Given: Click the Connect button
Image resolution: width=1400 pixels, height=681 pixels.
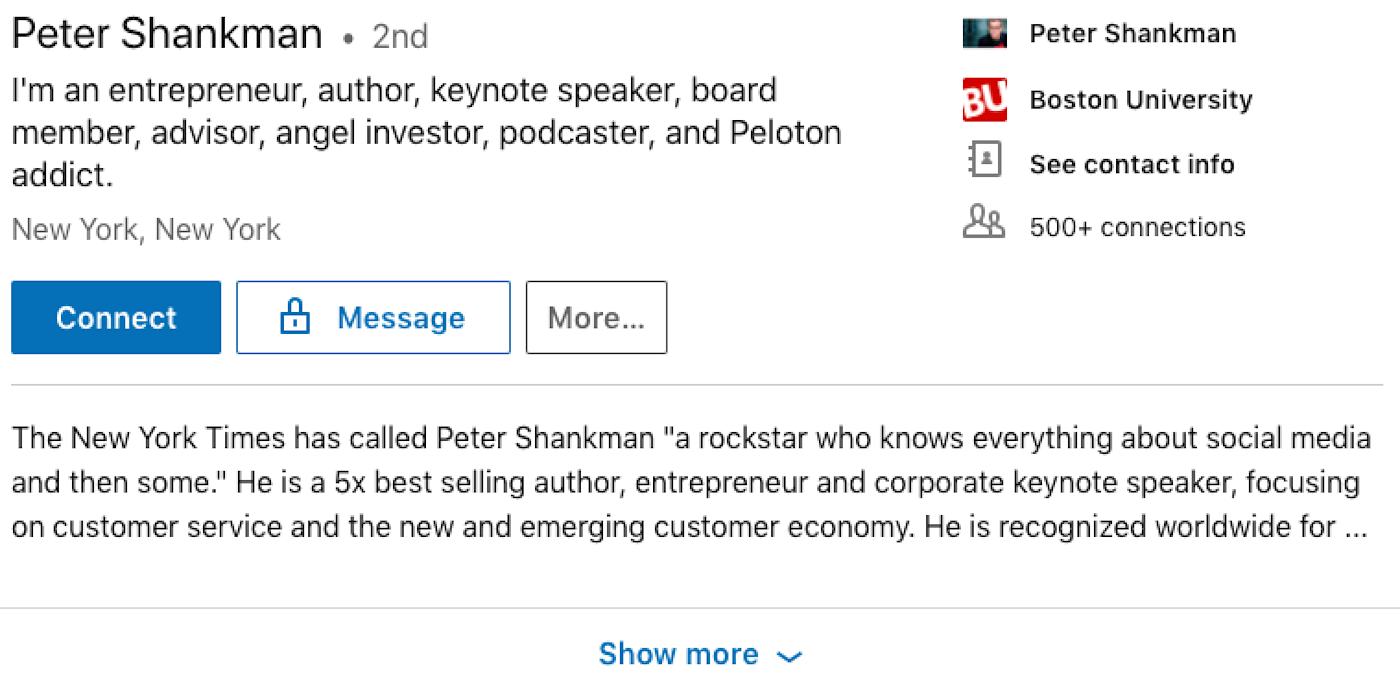Looking at the screenshot, I should pyautogui.click(x=116, y=318).
